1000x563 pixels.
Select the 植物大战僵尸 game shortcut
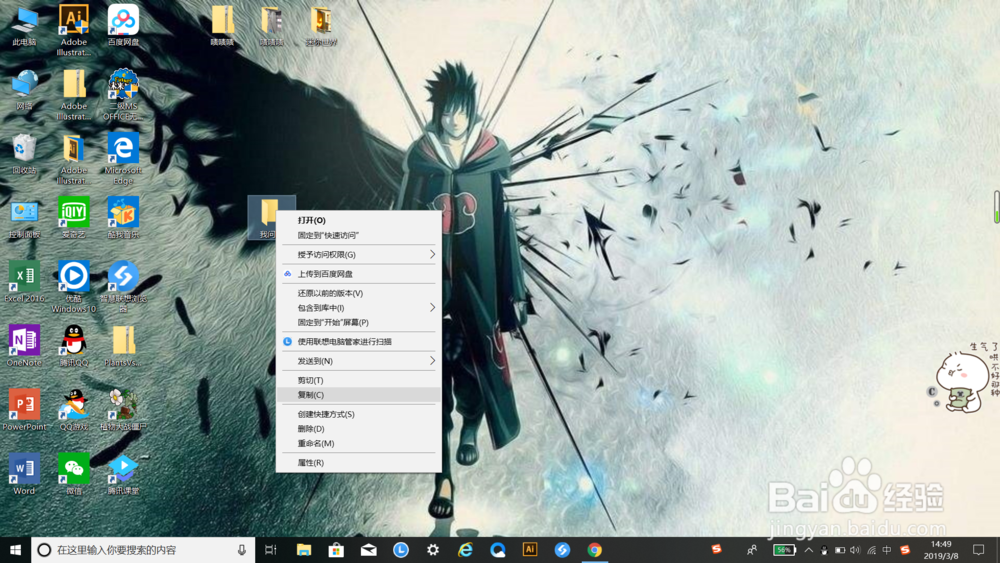pyautogui.click(x=123, y=410)
